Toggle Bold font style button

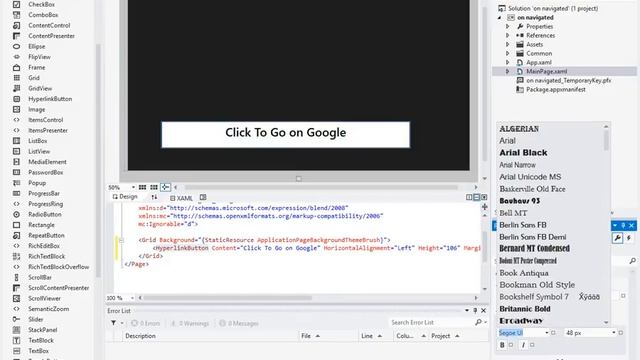coord(502,345)
